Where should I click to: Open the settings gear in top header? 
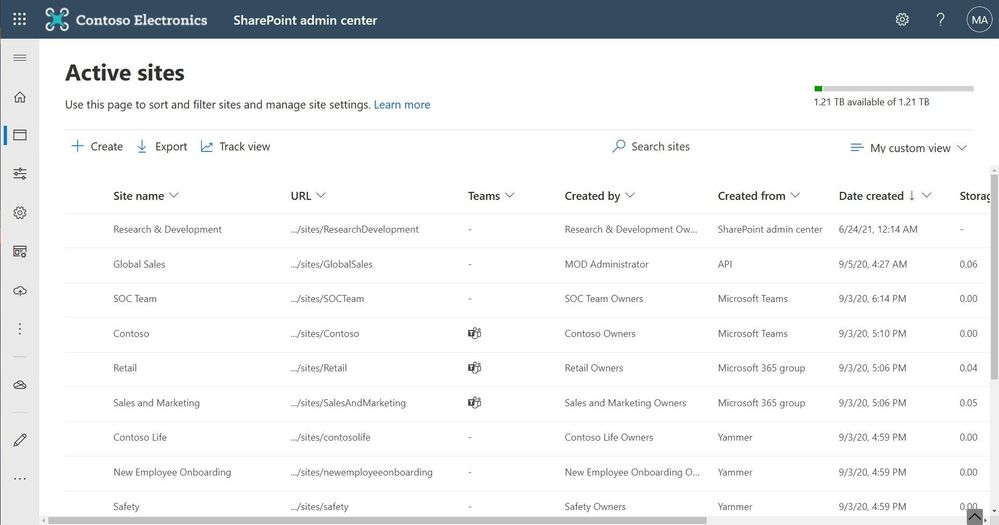click(x=902, y=19)
